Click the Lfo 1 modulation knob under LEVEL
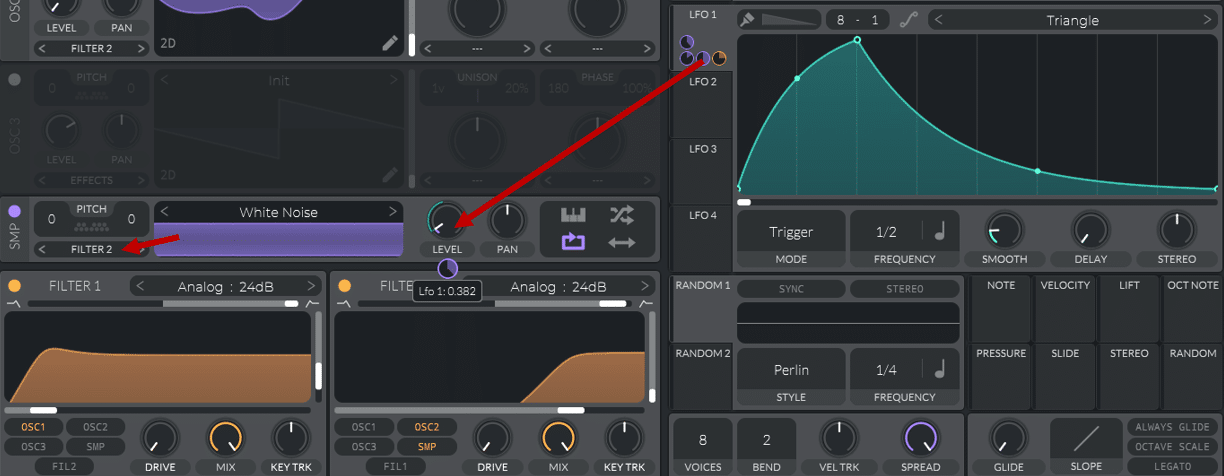 point(447,268)
